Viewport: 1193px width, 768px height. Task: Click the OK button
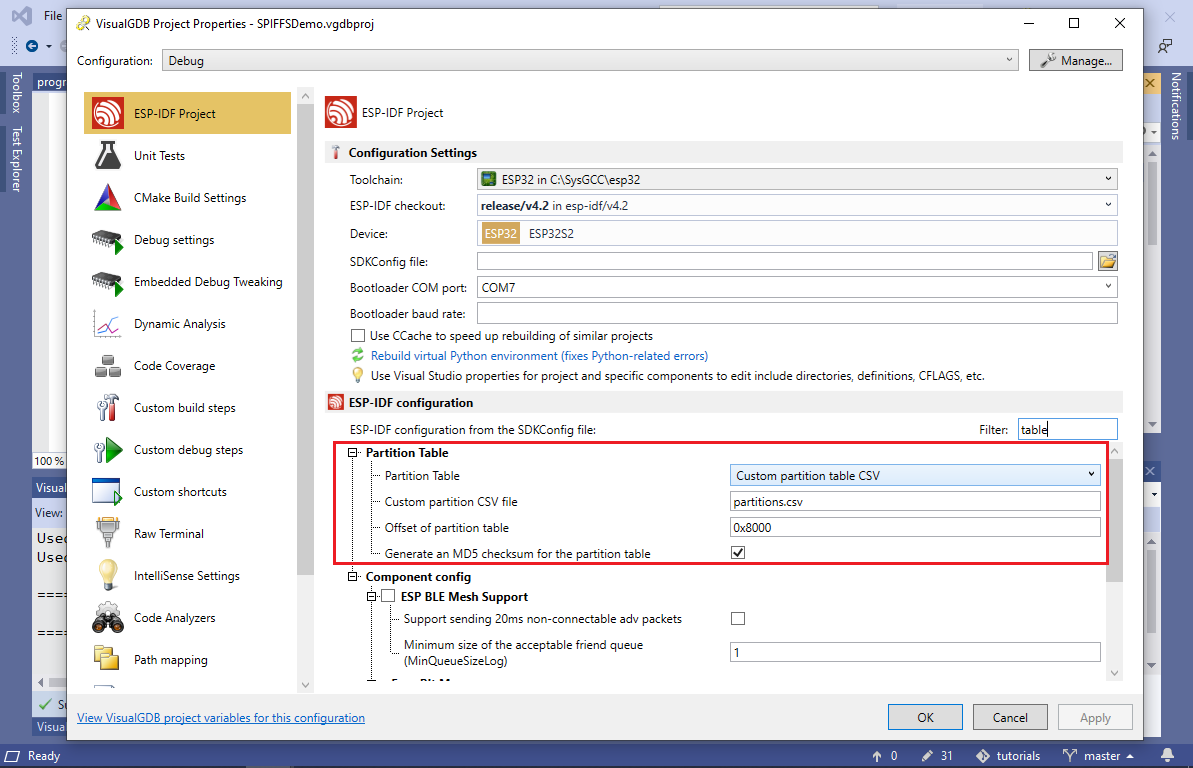click(x=925, y=717)
